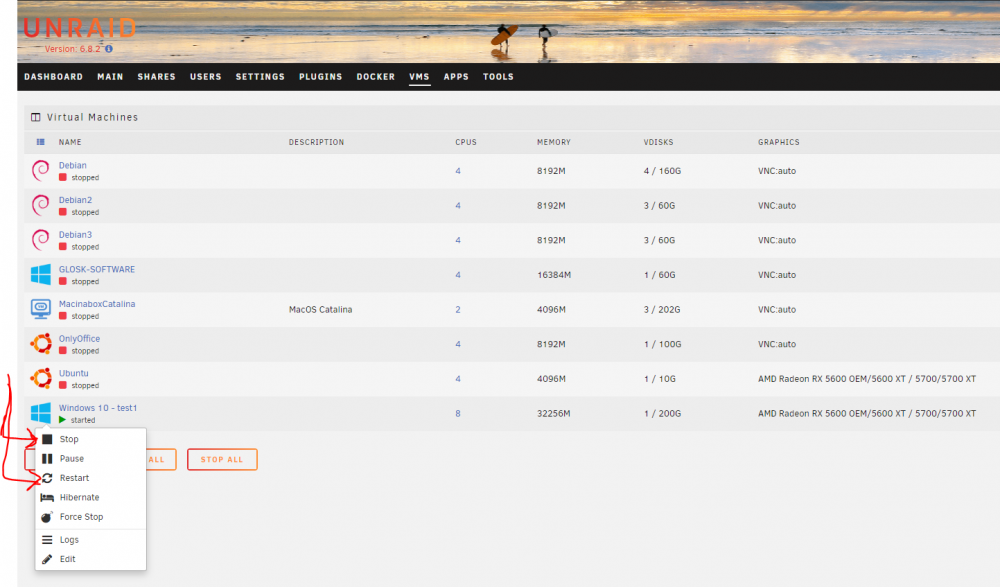Click the red stopped square under GLOSK-SOFTWARE

click(x=62, y=281)
